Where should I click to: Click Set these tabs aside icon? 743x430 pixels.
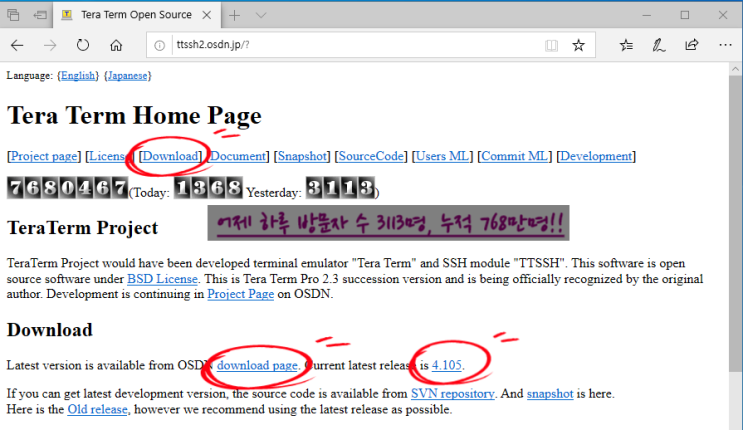(40, 15)
